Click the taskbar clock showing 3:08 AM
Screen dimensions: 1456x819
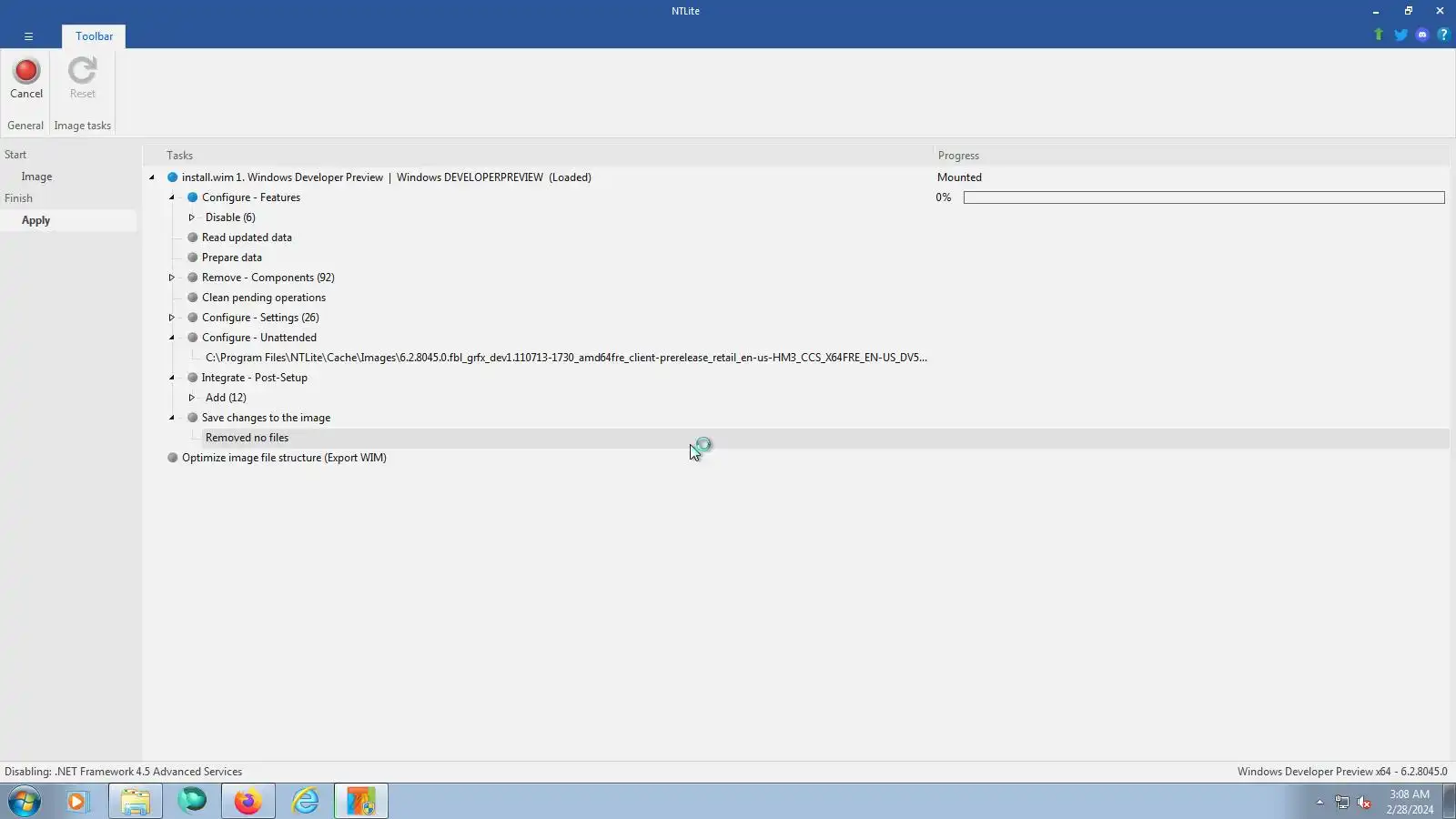1410,802
